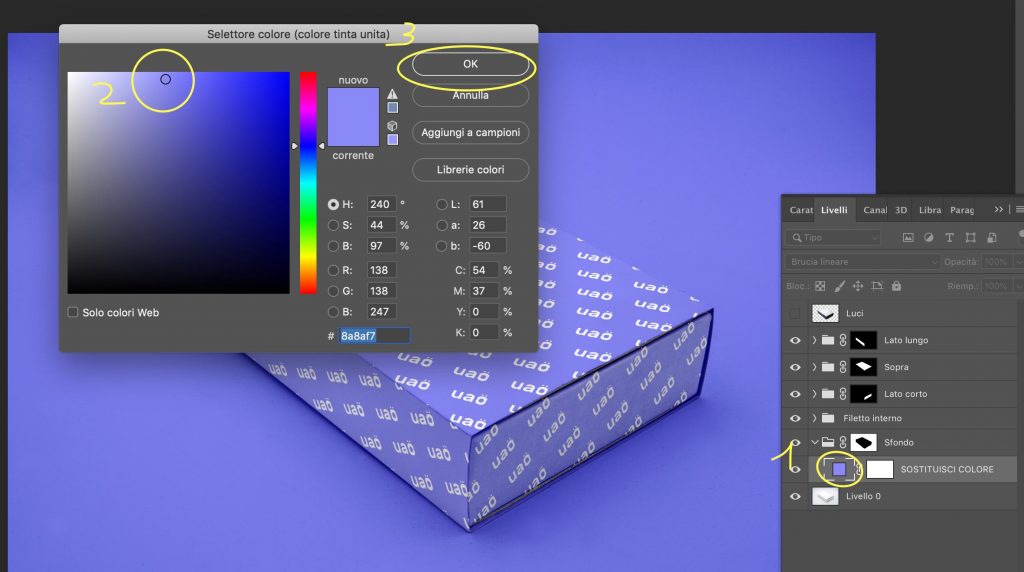
Task: Expand the Lato lungo layer group
Action: (x=814, y=340)
